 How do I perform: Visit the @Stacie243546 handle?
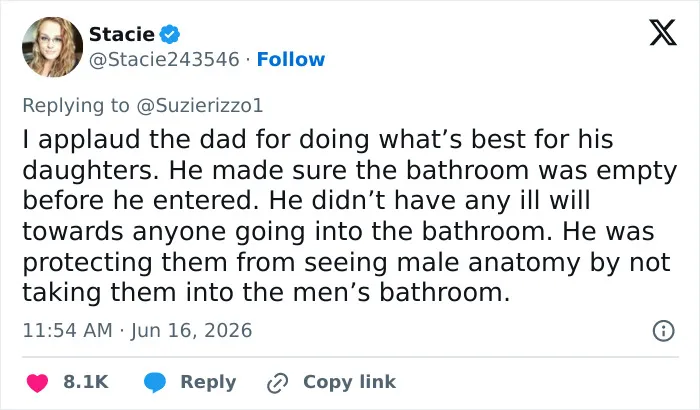coord(164,59)
